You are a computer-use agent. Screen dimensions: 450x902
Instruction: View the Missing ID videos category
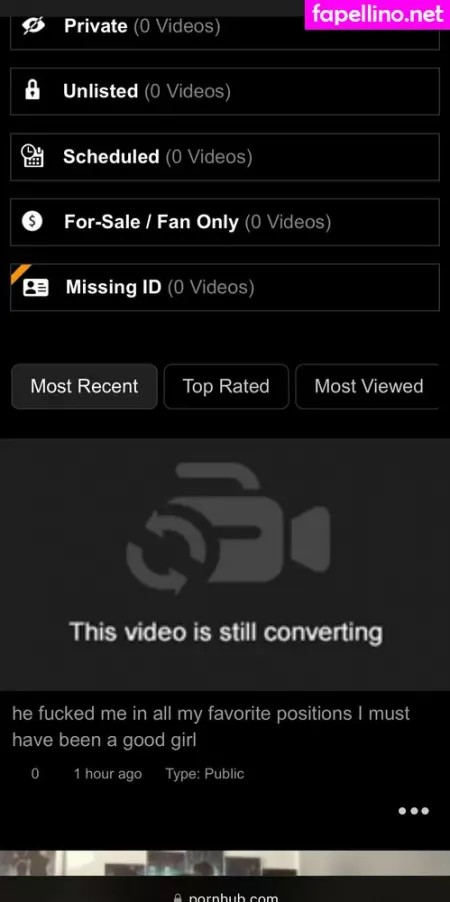click(x=225, y=287)
